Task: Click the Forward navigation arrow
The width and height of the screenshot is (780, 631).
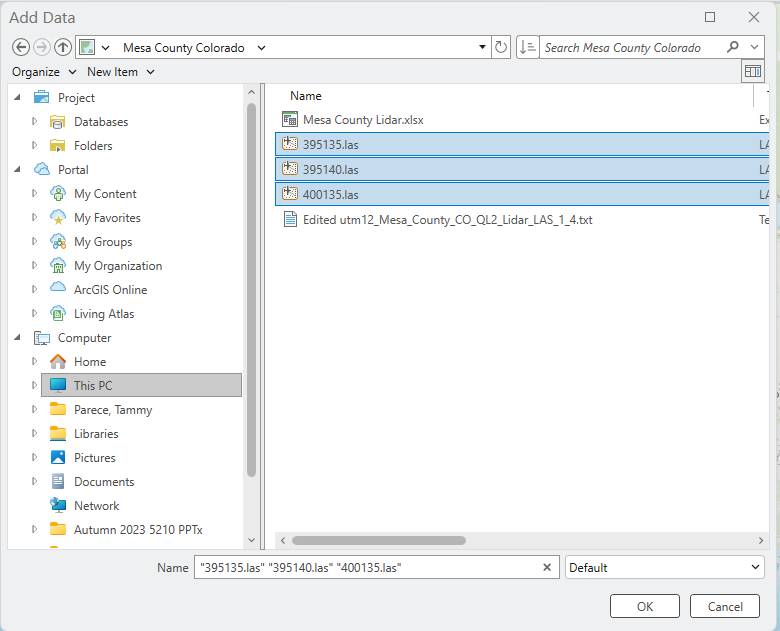Action: pos(42,47)
